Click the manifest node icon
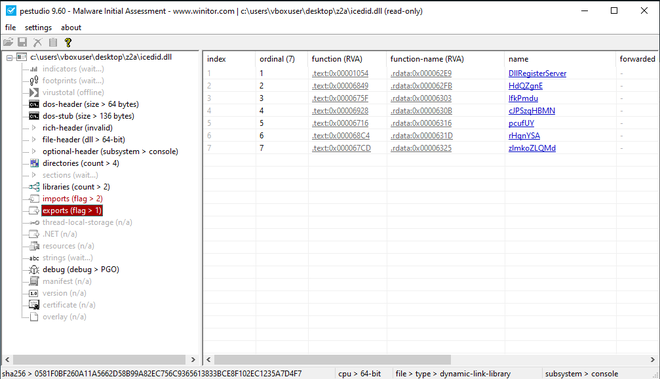 coord(34,281)
